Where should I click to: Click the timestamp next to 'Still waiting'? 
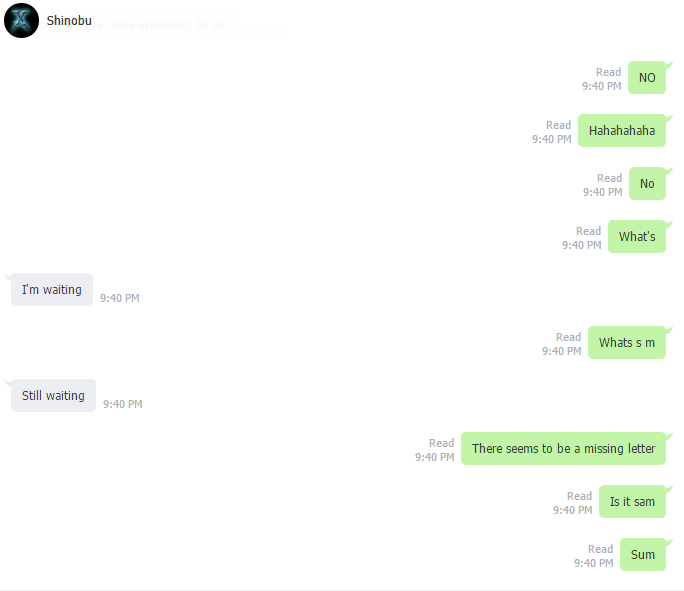[123, 404]
